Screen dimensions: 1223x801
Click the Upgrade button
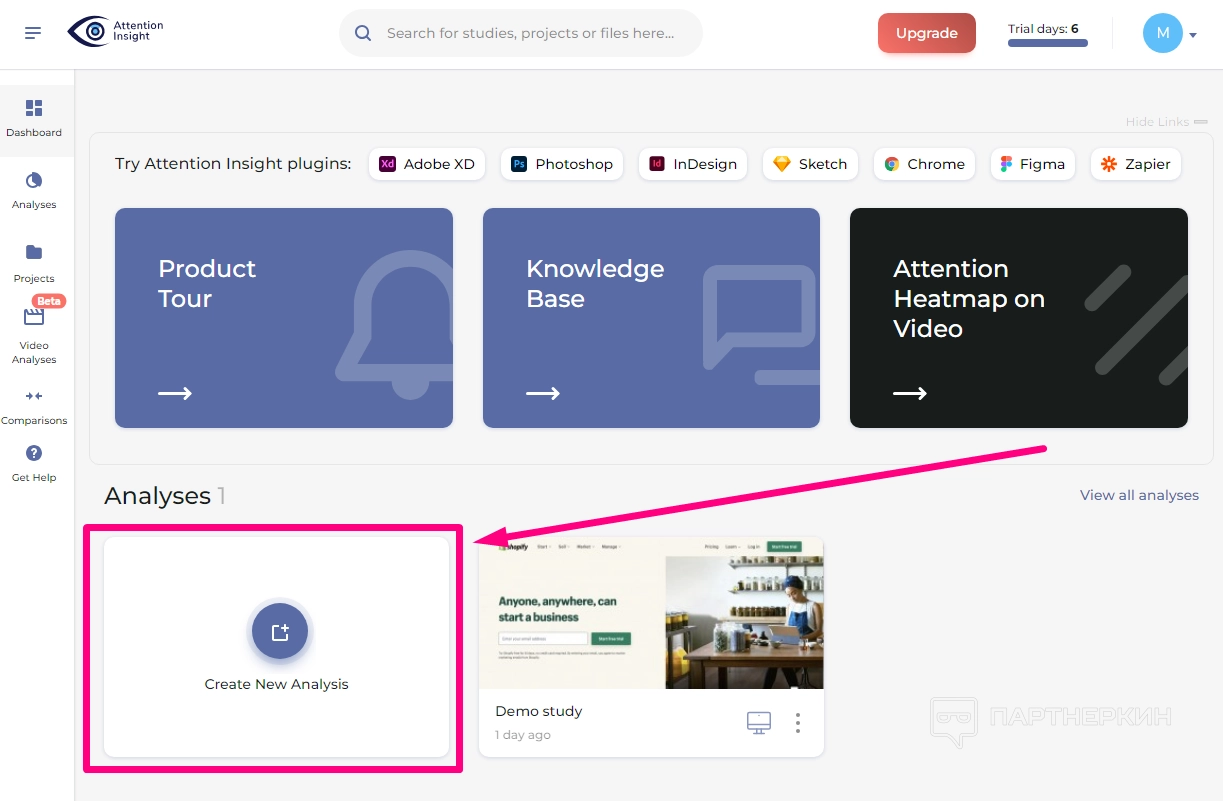(x=926, y=33)
